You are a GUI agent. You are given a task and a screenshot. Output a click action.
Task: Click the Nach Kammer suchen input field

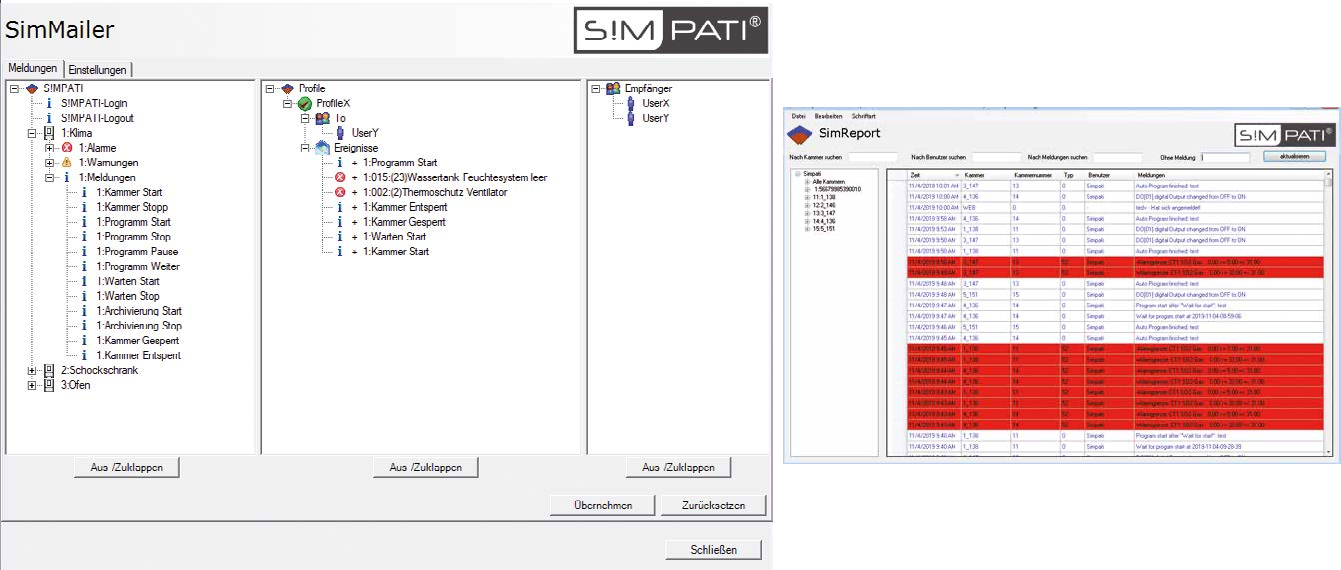tap(873, 157)
